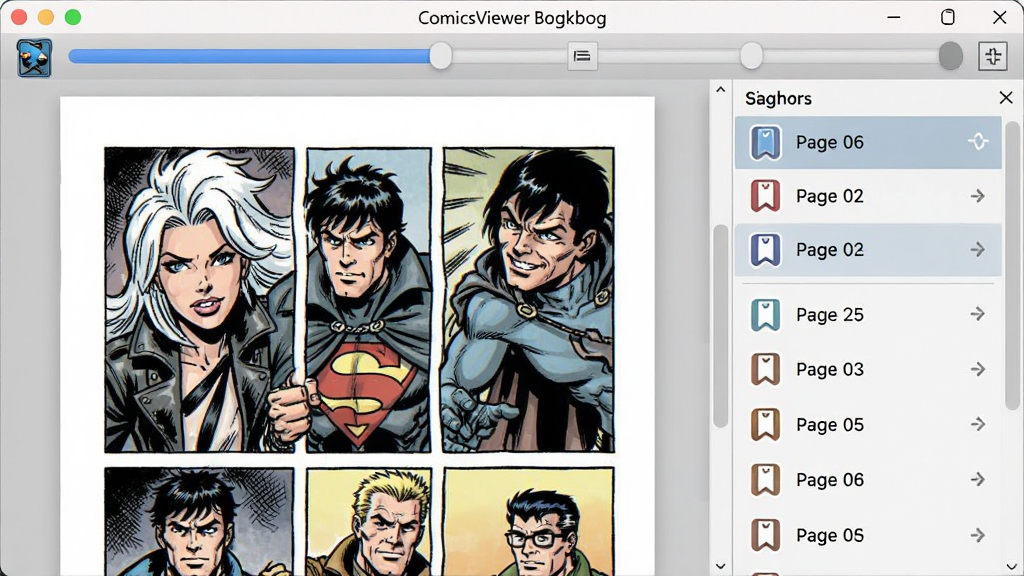Click the blue bookmark icon of highlighted Page 06
The image size is (1024, 576).
click(765, 142)
